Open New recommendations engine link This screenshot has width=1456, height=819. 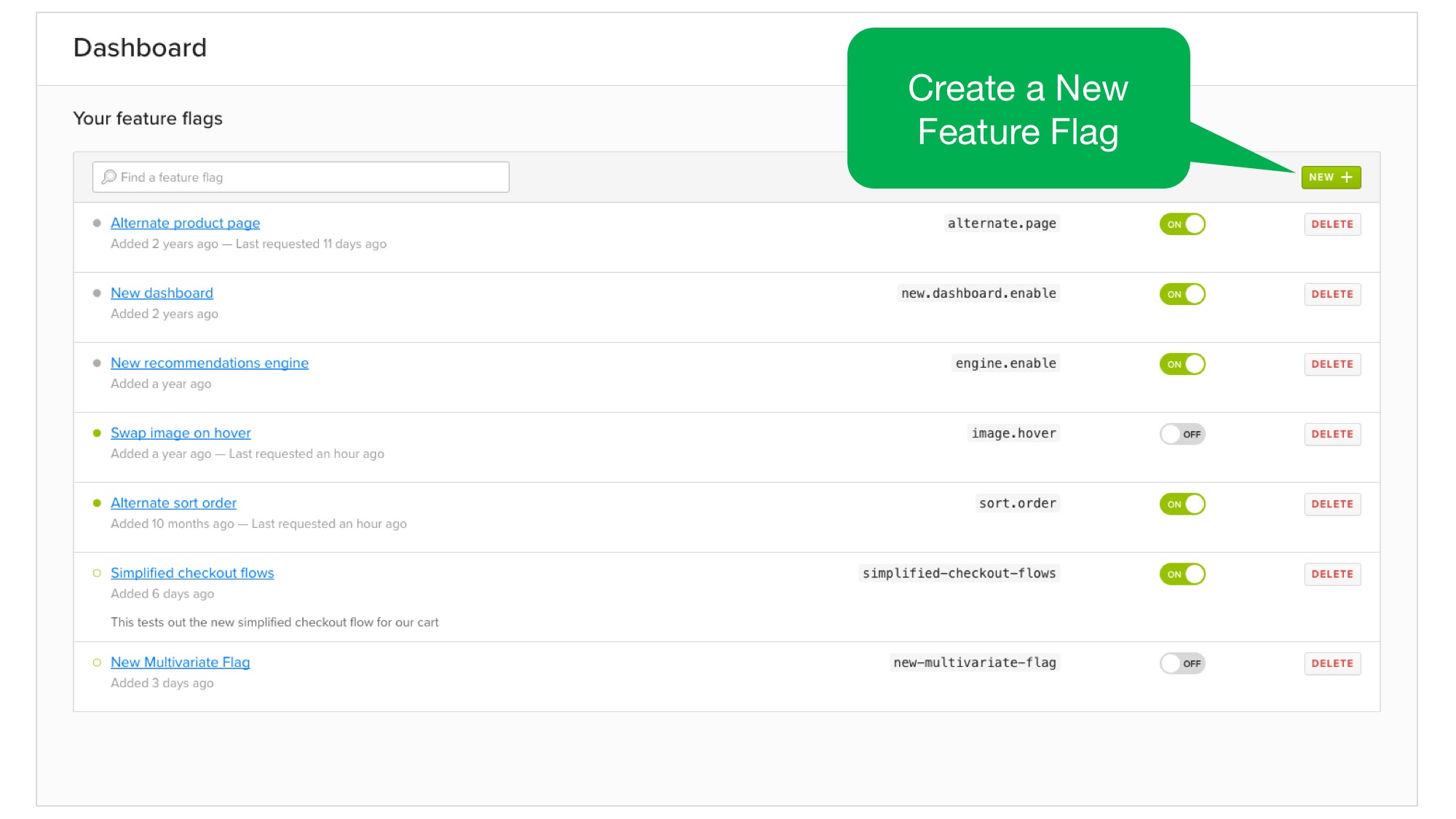click(x=210, y=363)
